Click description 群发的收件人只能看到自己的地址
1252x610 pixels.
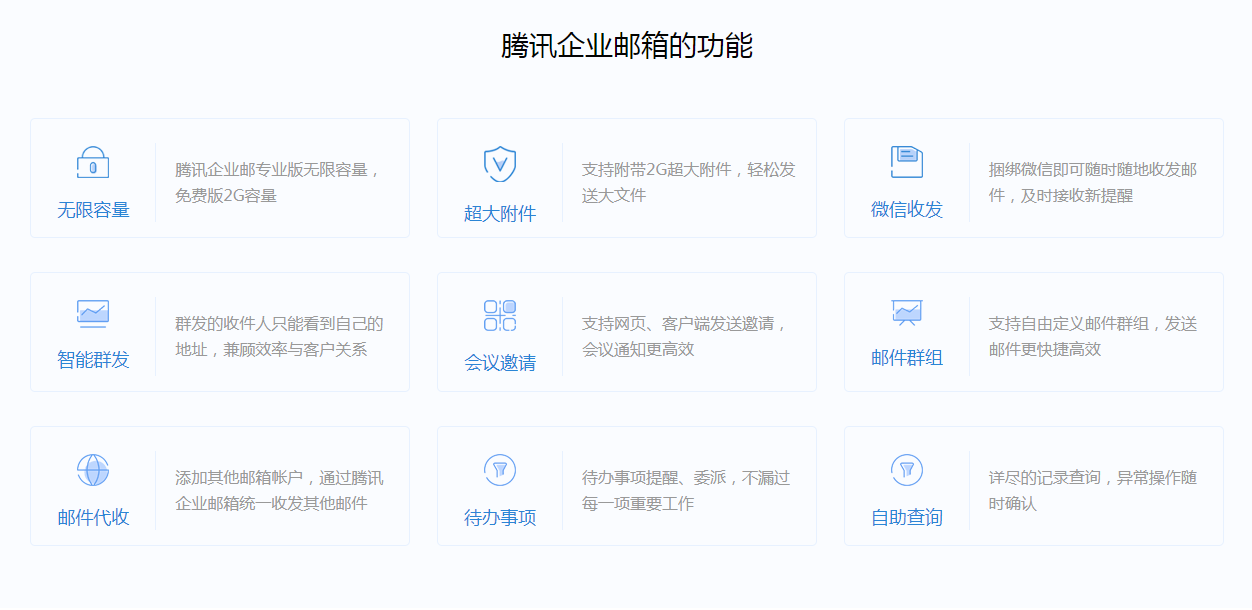(279, 337)
